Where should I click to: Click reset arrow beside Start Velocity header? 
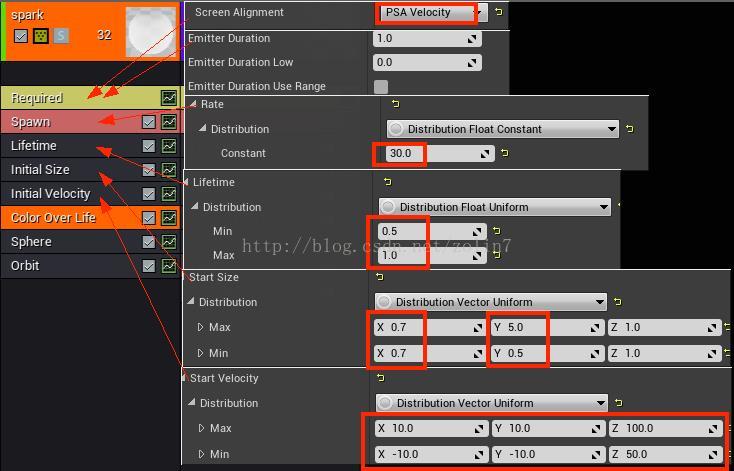381,378
